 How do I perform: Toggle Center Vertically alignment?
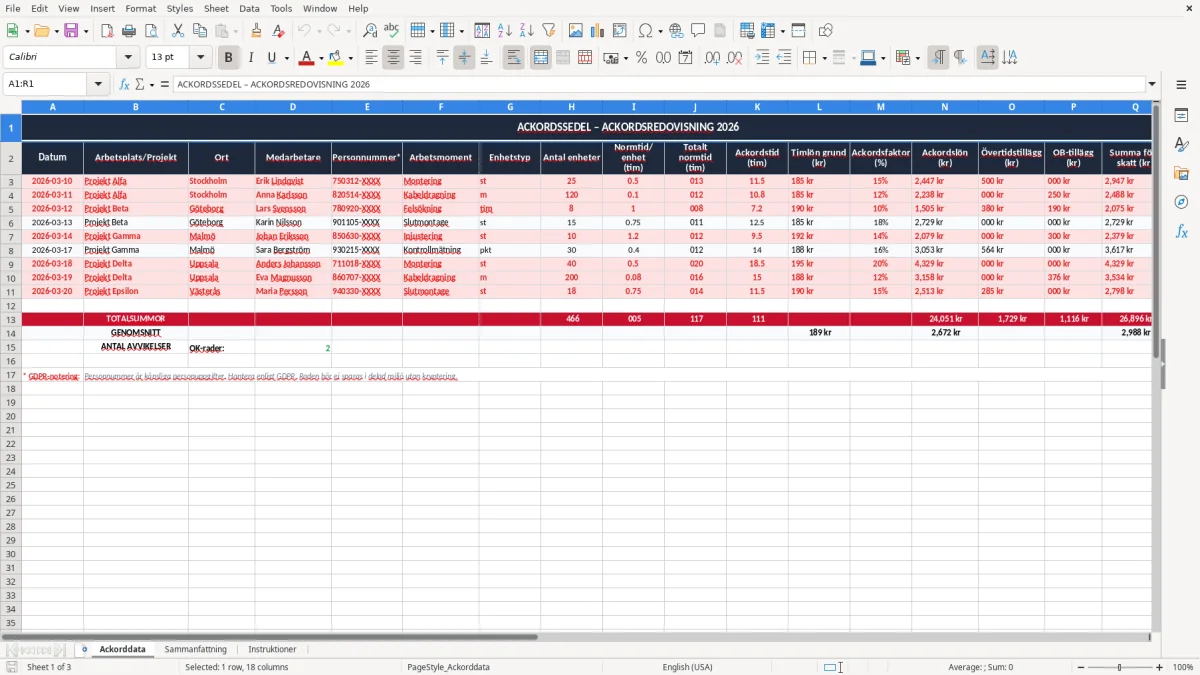pos(464,58)
